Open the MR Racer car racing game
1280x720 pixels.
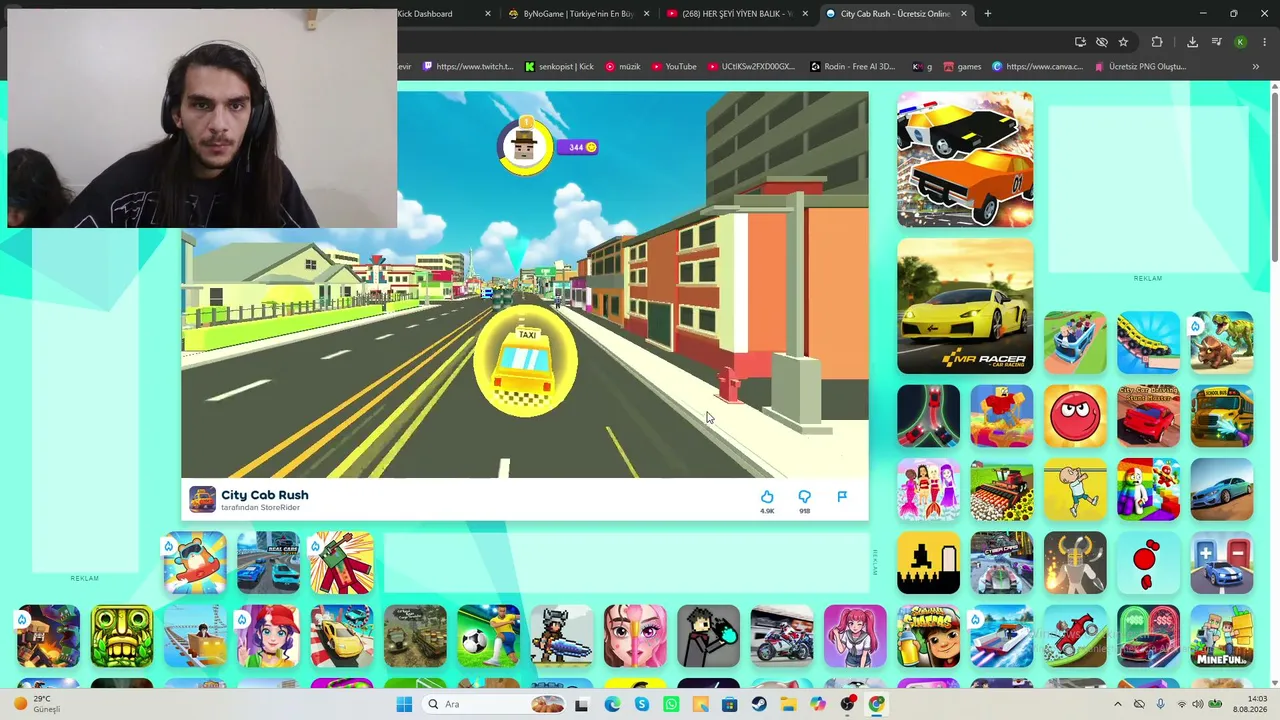tap(965, 306)
